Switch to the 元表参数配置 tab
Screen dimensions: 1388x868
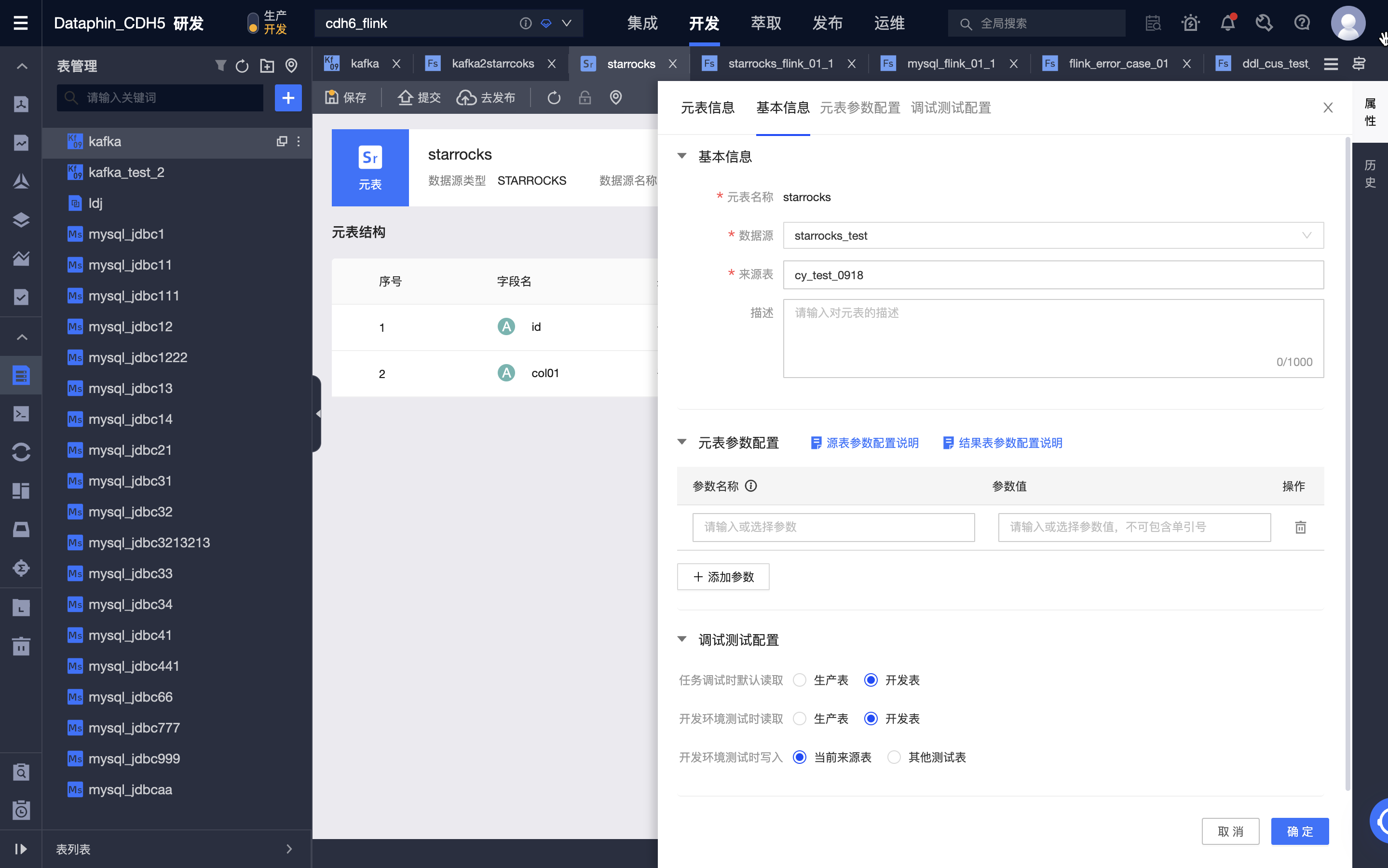[x=859, y=108]
